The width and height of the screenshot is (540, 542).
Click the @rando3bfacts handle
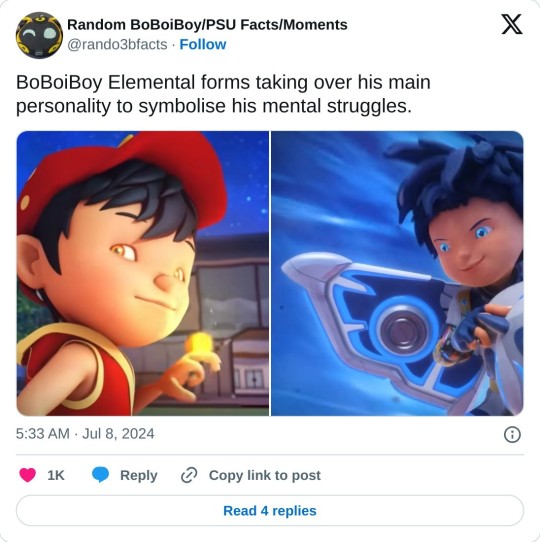pyautogui.click(x=117, y=45)
